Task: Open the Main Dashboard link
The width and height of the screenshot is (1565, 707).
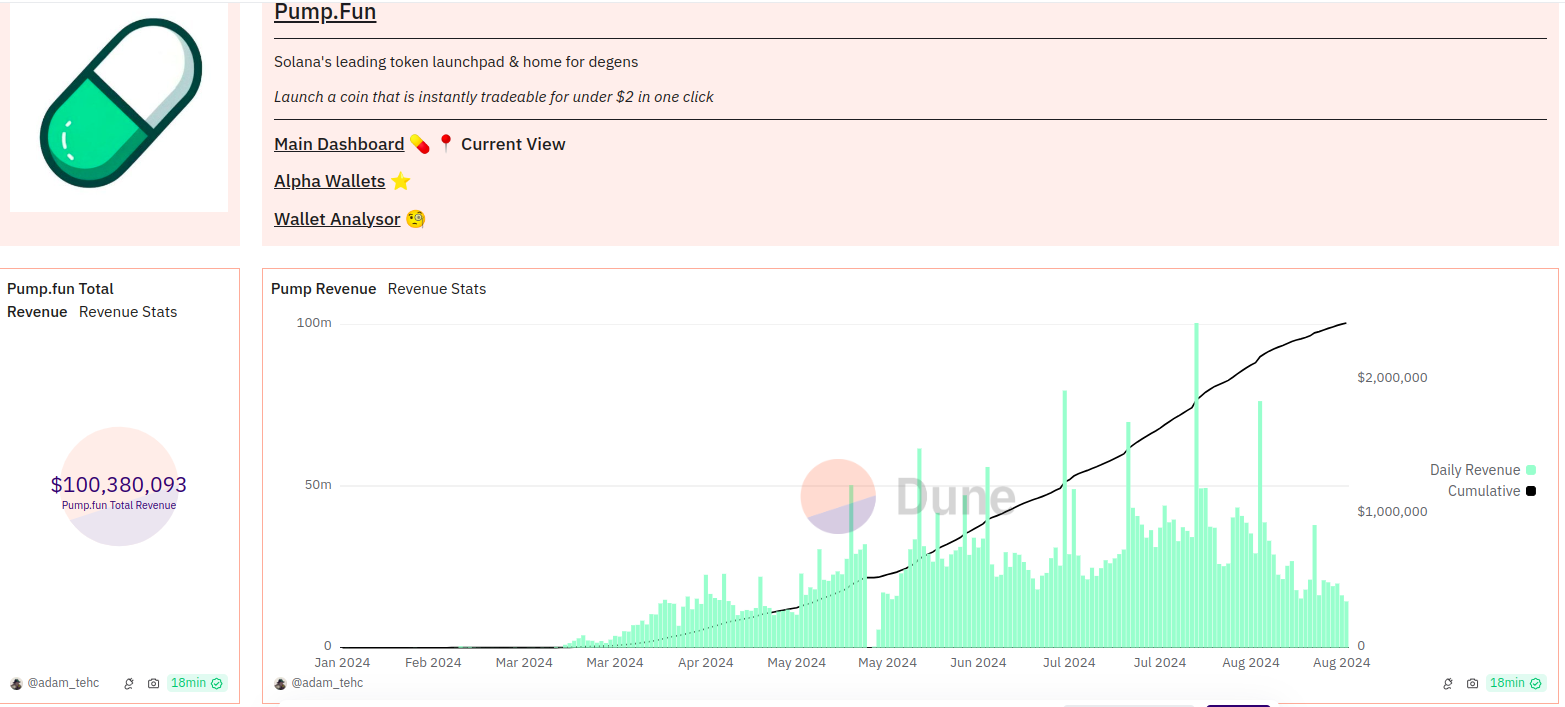Action: (x=339, y=144)
